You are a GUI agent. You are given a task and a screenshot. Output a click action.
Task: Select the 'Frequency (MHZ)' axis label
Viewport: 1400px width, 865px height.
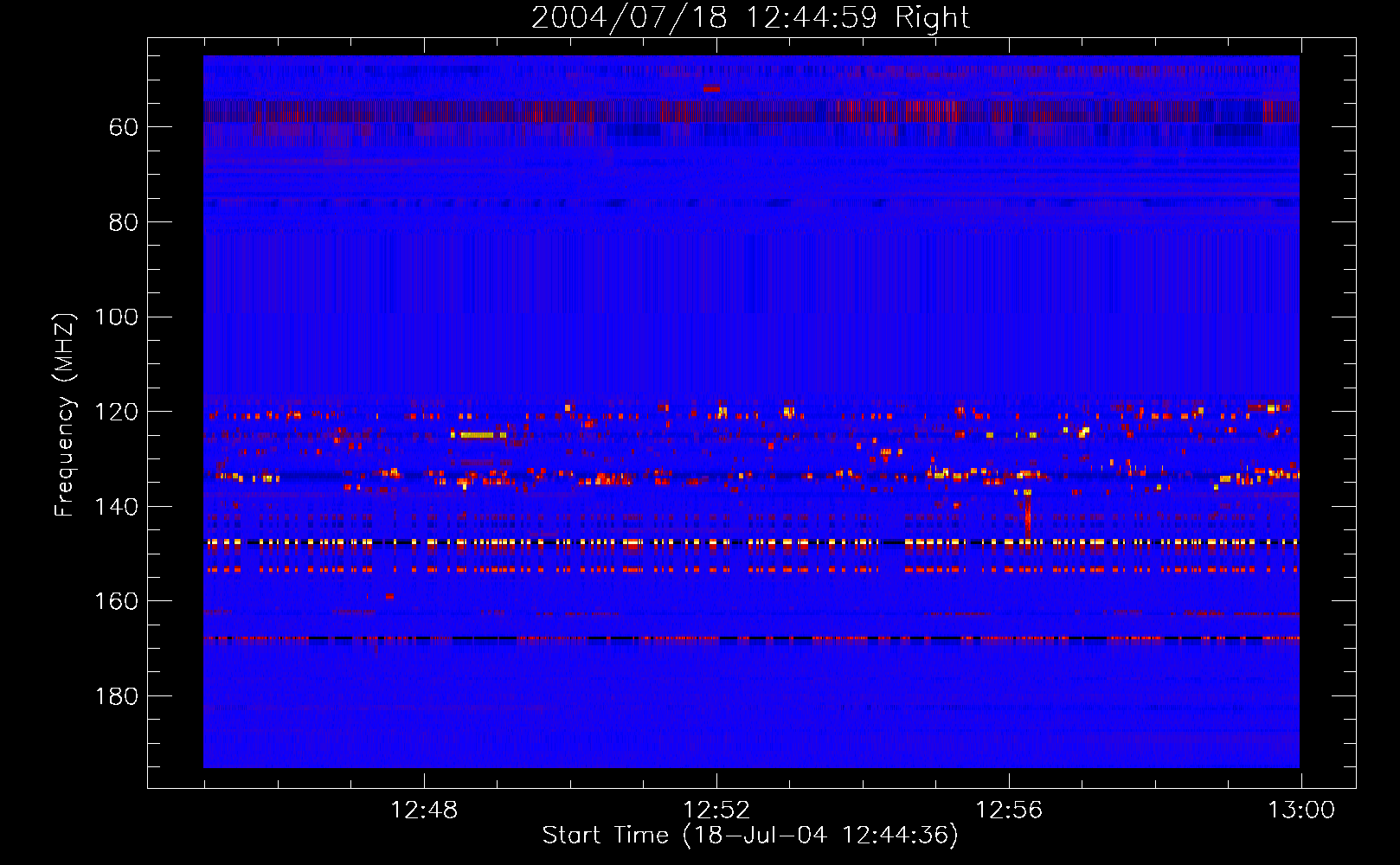point(65,414)
